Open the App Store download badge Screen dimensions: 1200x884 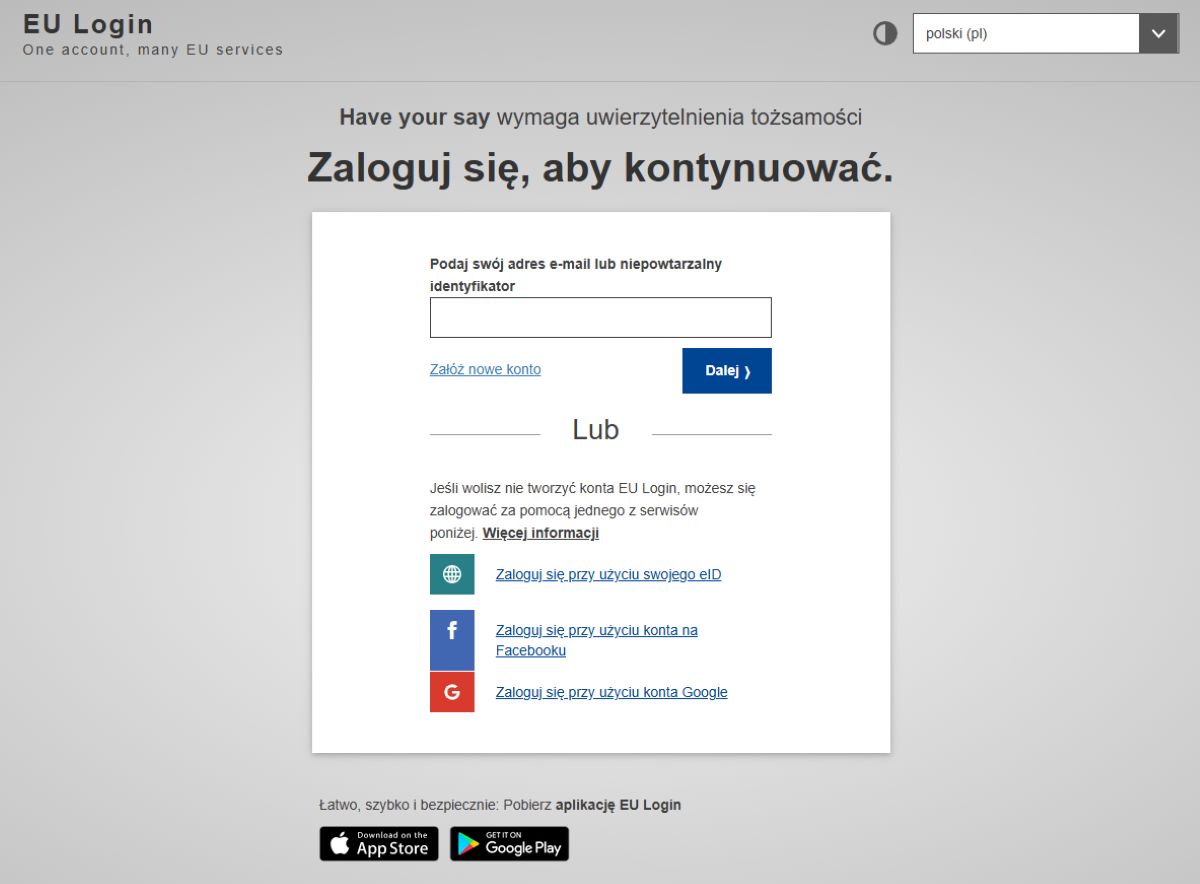379,844
